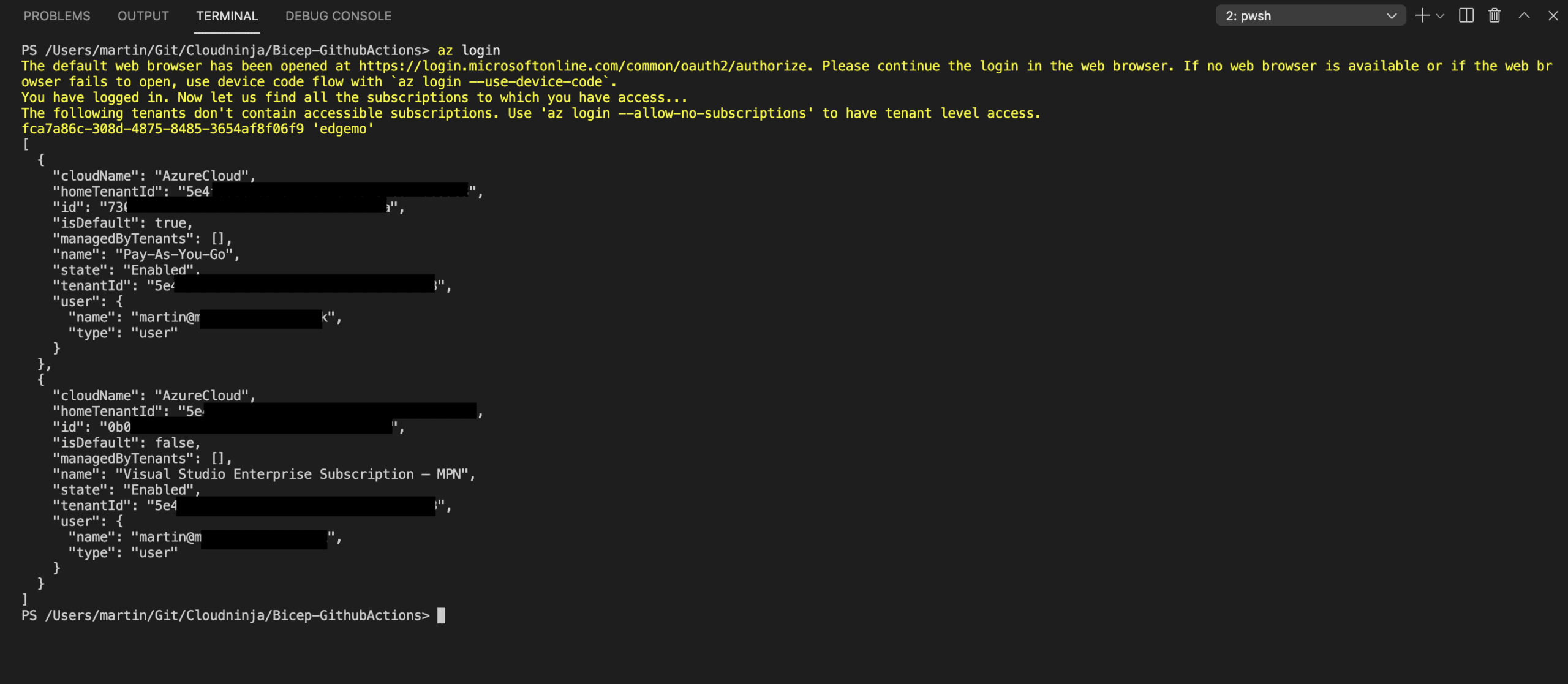Click the terminal prompt cursor
Image resolution: width=1568 pixels, height=684 pixels.
coord(441,615)
